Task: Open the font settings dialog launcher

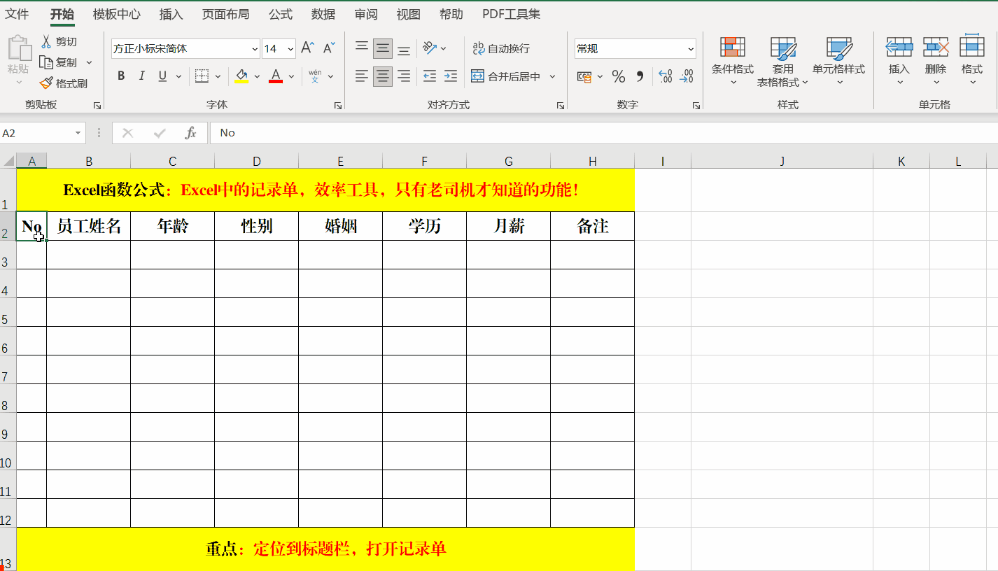Action: 338,106
